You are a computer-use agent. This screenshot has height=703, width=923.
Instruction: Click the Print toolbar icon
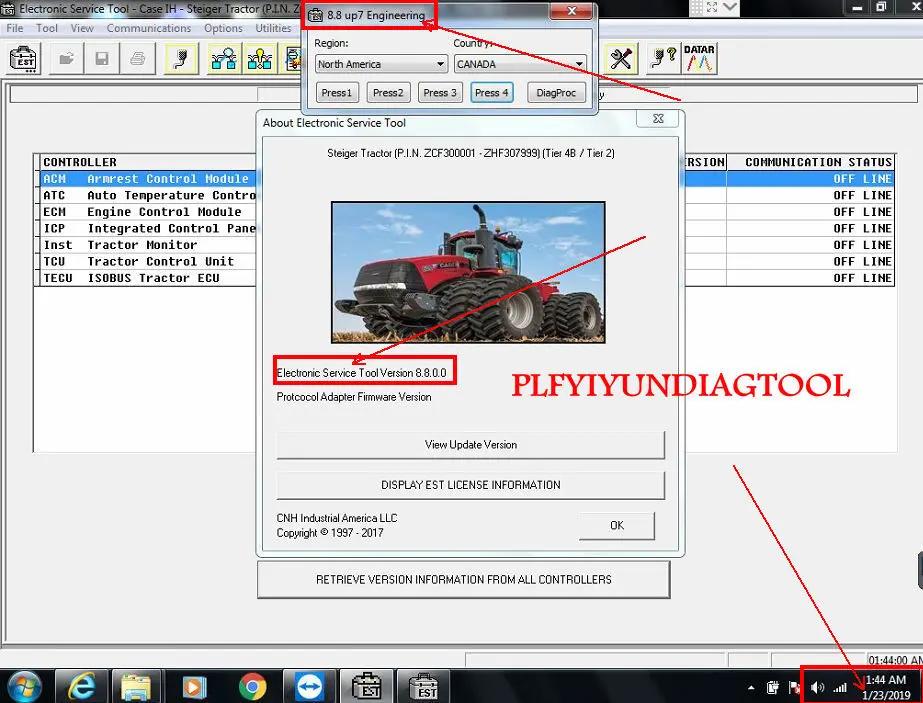click(x=138, y=59)
